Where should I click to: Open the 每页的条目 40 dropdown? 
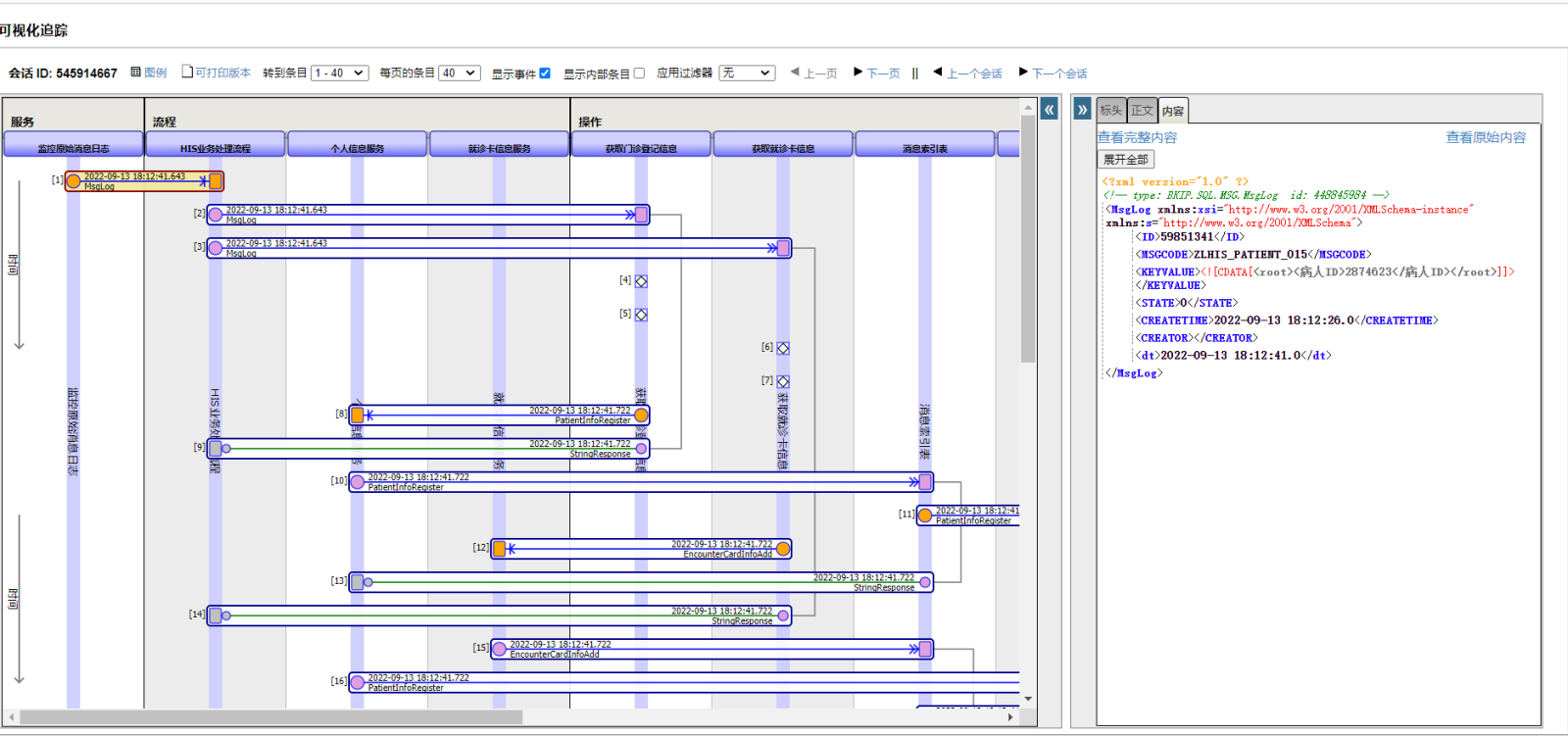pos(459,74)
